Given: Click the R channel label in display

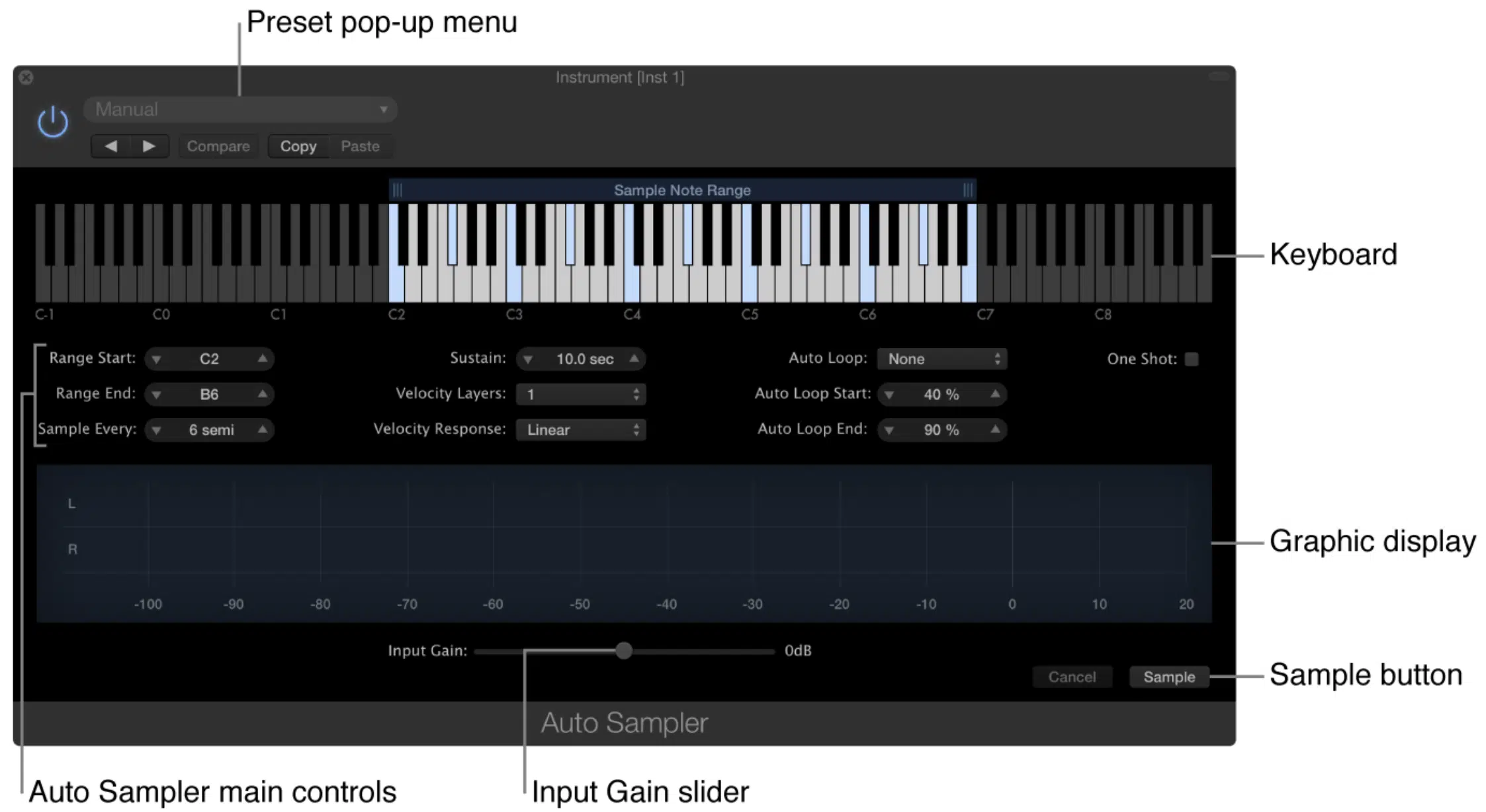Looking at the screenshot, I should click(x=73, y=549).
